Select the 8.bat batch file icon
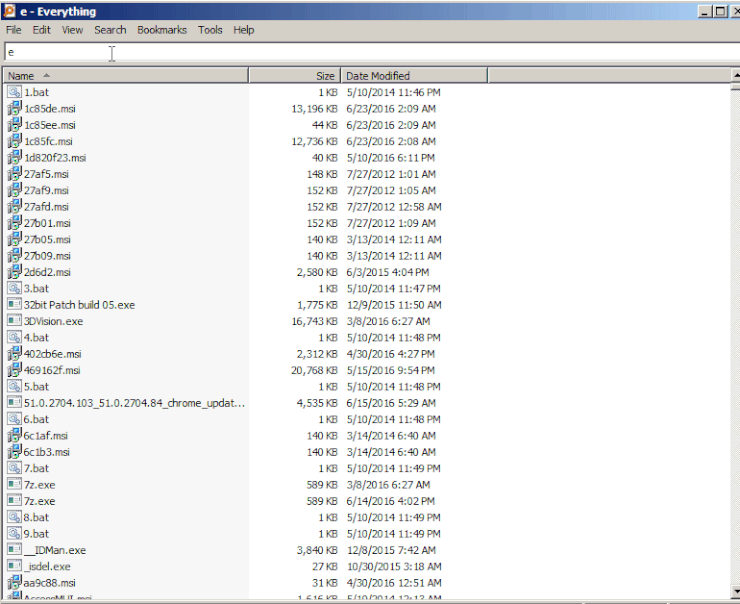Screen dimensions: 740x604 pyautogui.click(x=15, y=518)
